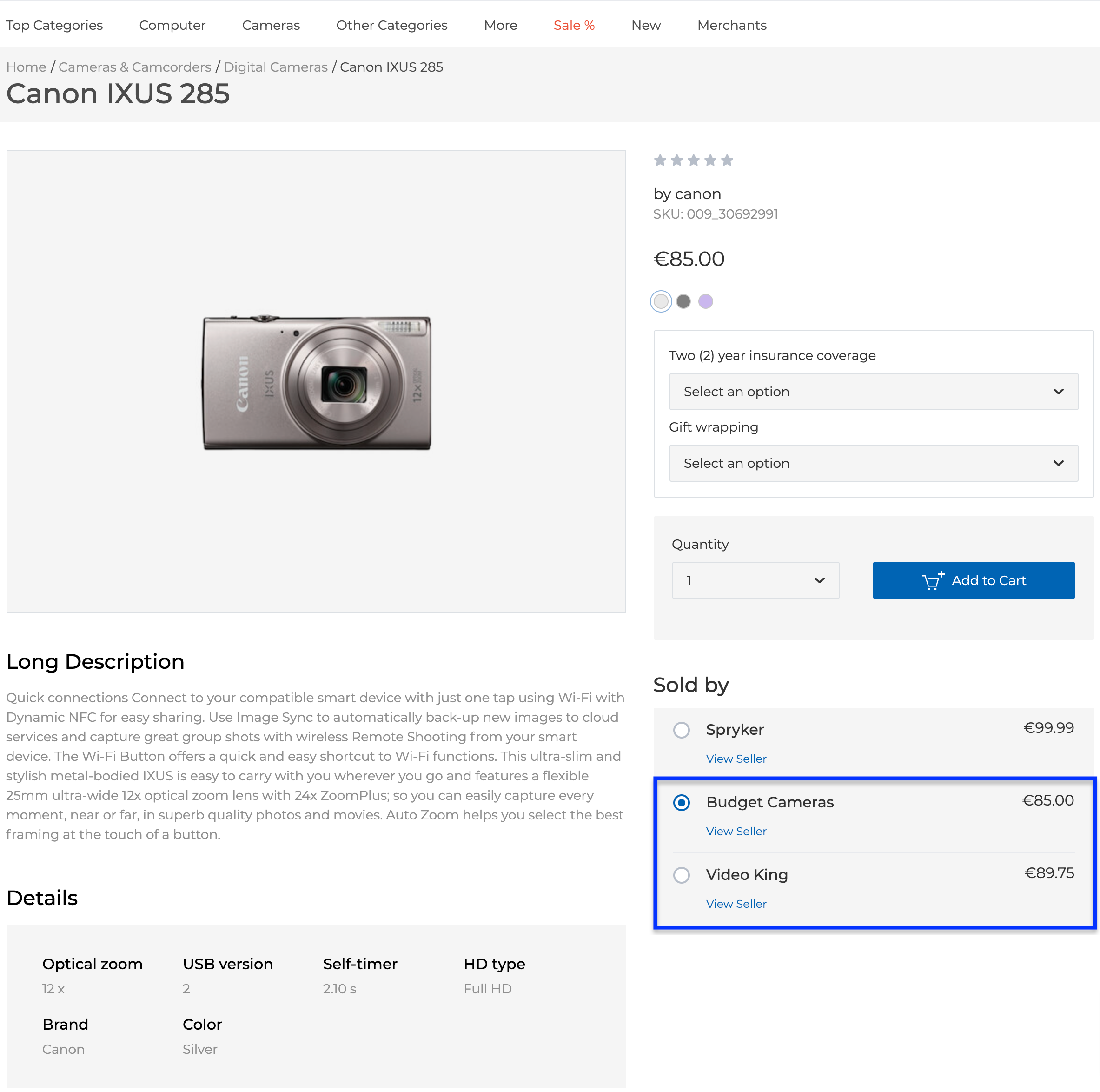
Task: Click the Optical zoom value '12 x'
Action: (x=53, y=989)
